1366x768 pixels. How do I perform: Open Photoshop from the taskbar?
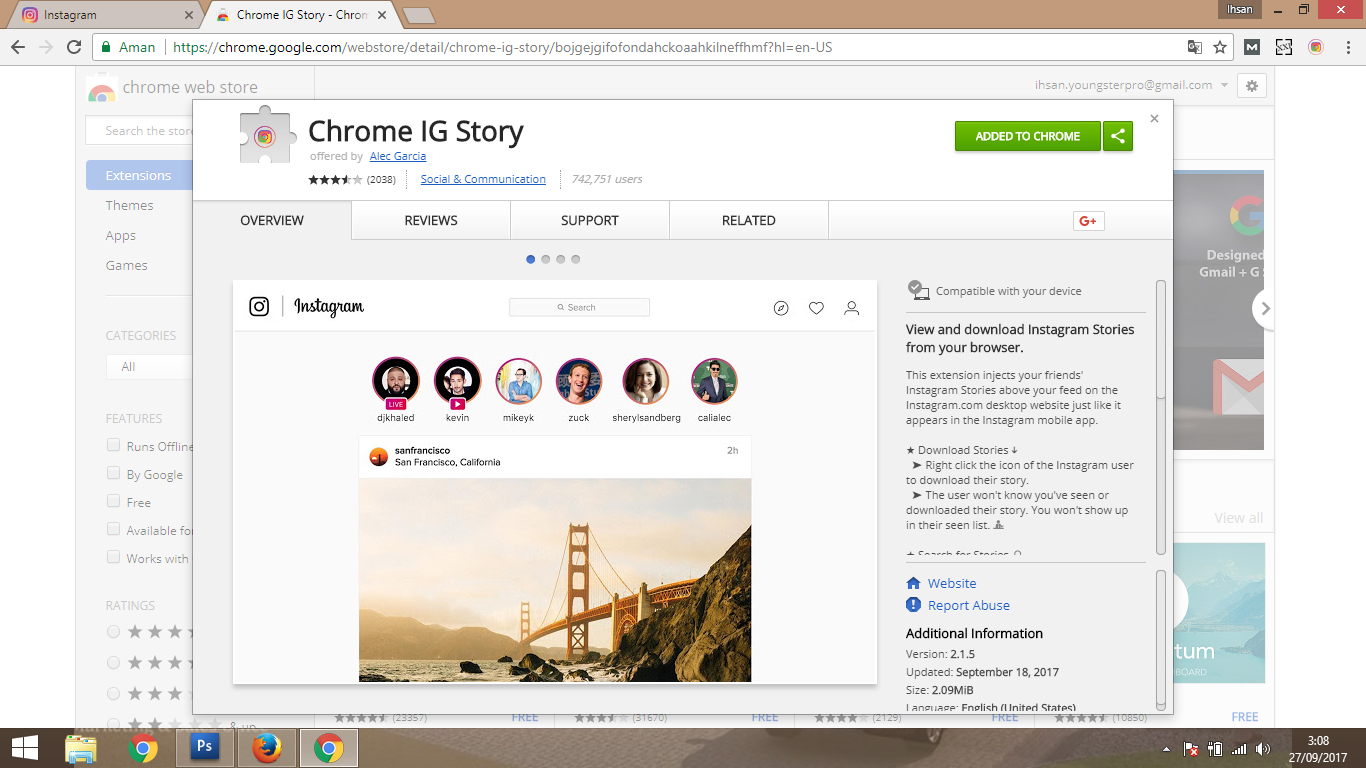pos(204,746)
